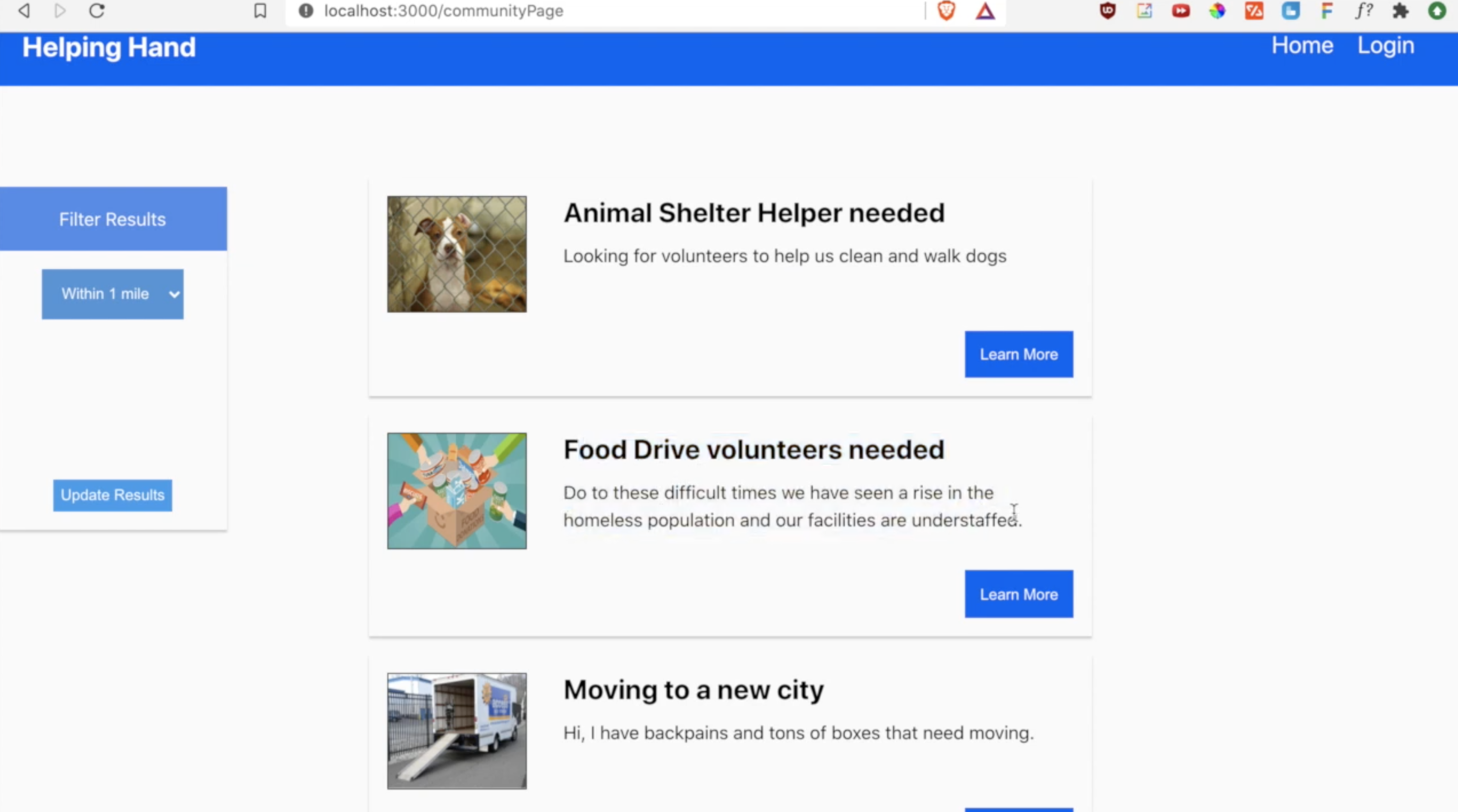
Task: Open the Brave Rewards triangle icon
Action: pyautogui.click(x=985, y=11)
